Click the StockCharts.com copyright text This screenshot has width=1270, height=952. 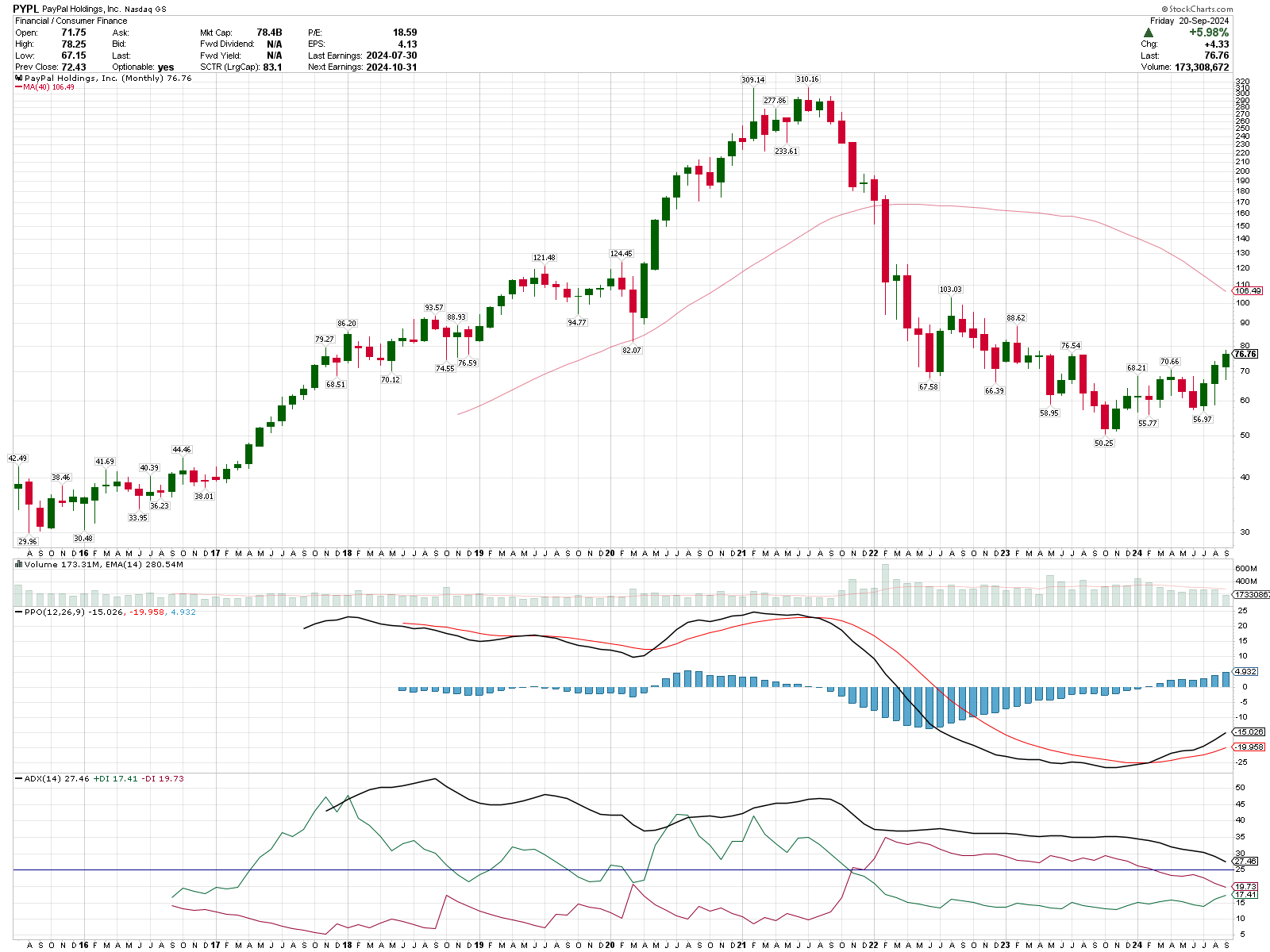pos(1196,10)
